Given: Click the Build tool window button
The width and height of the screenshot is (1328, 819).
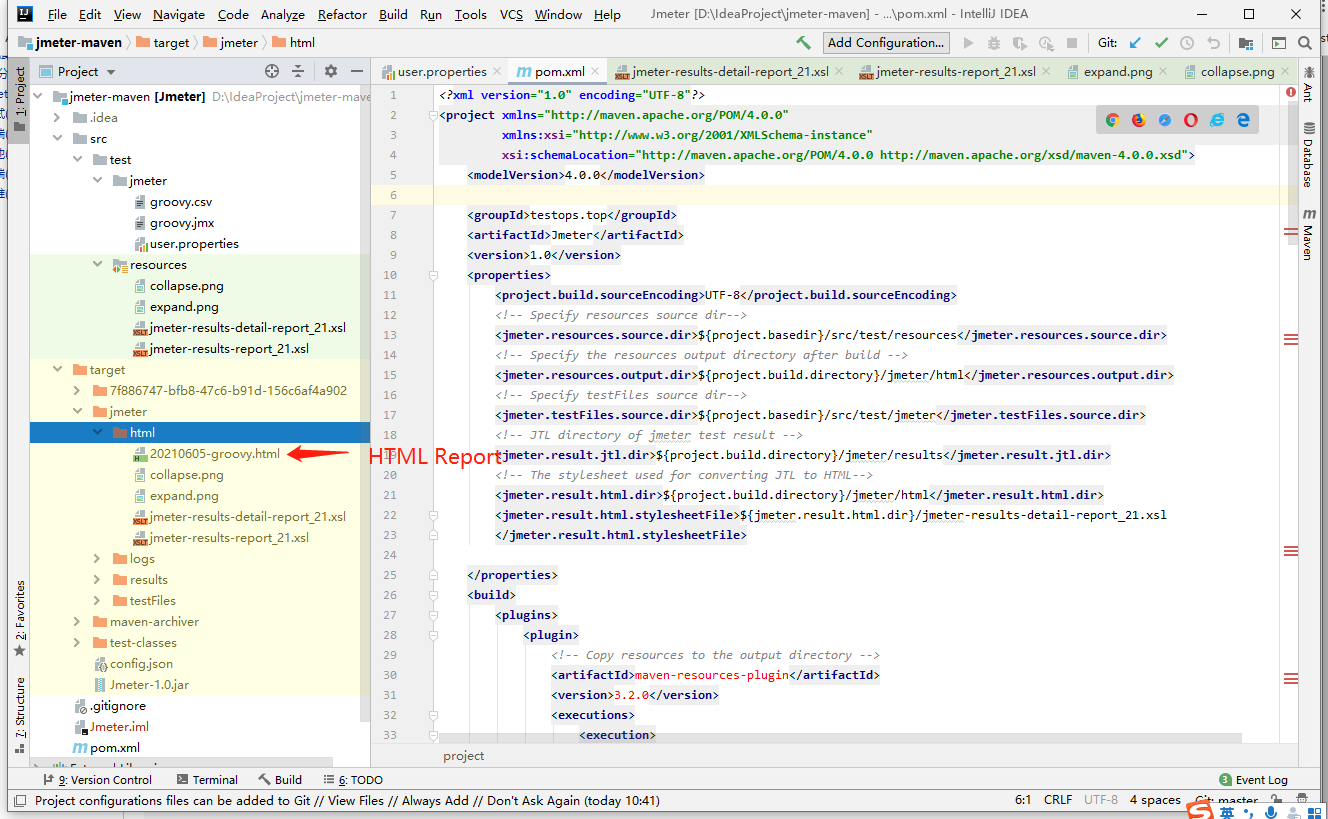Looking at the screenshot, I should coord(280,780).
